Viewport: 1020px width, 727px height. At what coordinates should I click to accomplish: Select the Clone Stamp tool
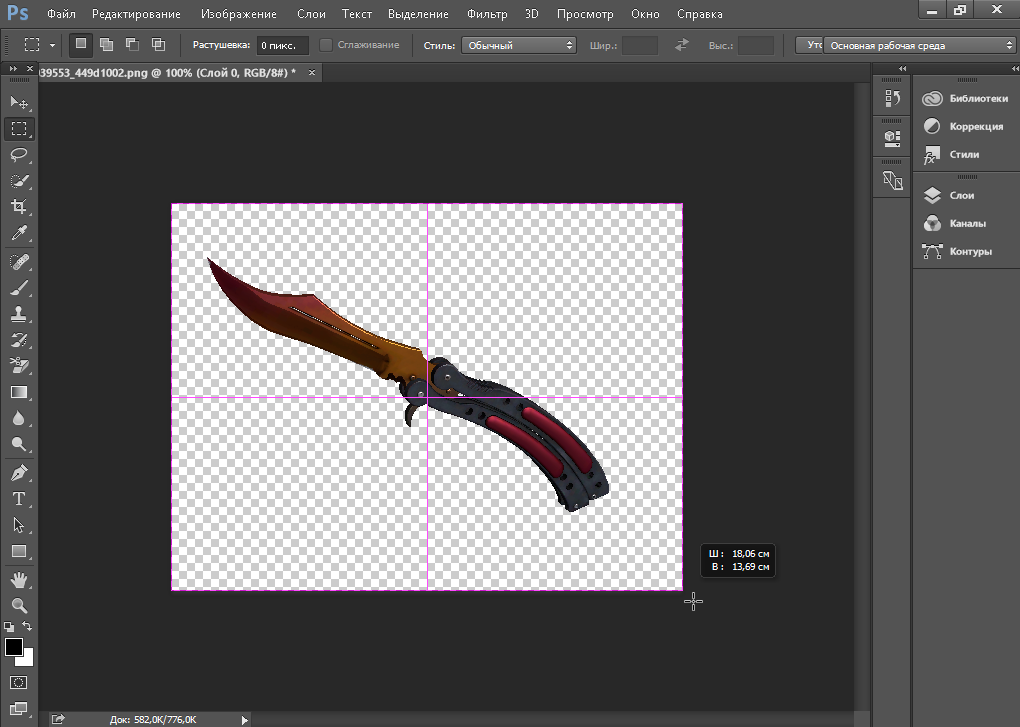[19, 314]
